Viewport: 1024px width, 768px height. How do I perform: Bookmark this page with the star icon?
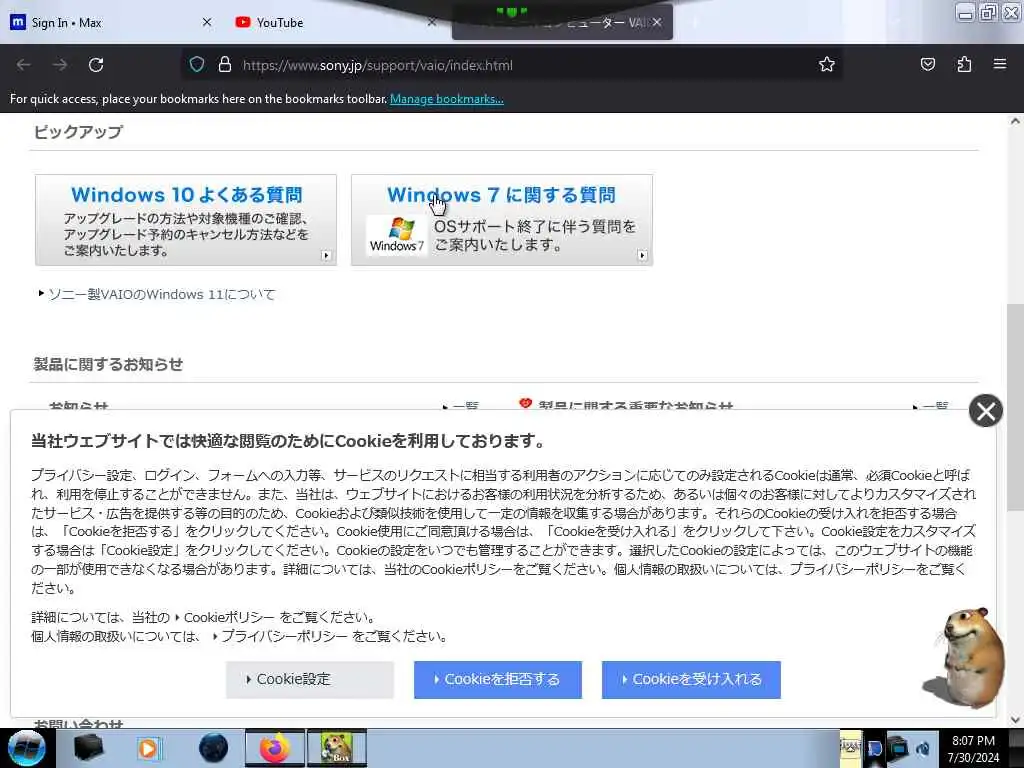click(x=827, y=64)
